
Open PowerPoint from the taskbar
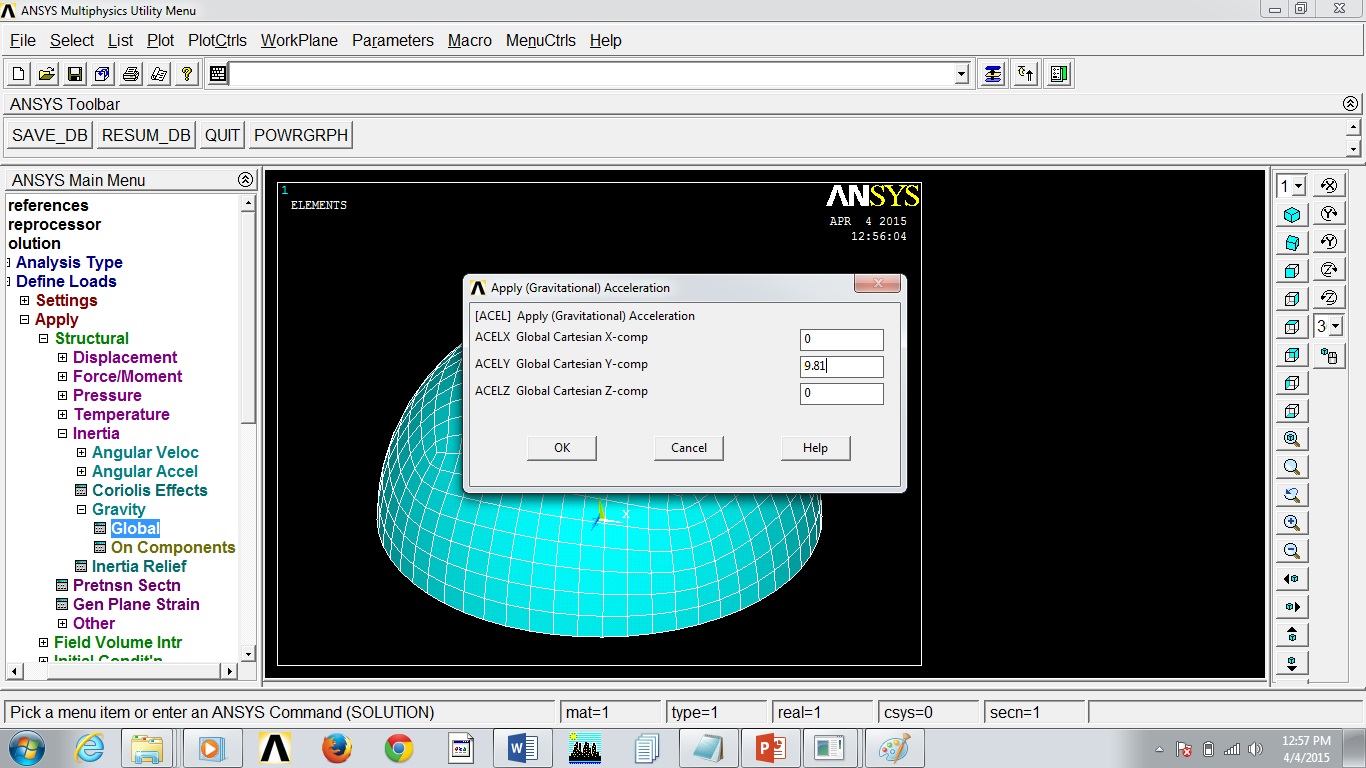point(770,748)
